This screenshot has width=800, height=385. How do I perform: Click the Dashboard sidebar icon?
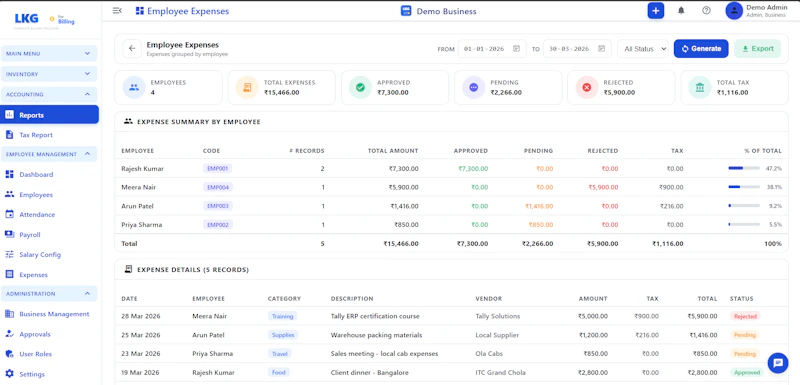pos(9,174)
